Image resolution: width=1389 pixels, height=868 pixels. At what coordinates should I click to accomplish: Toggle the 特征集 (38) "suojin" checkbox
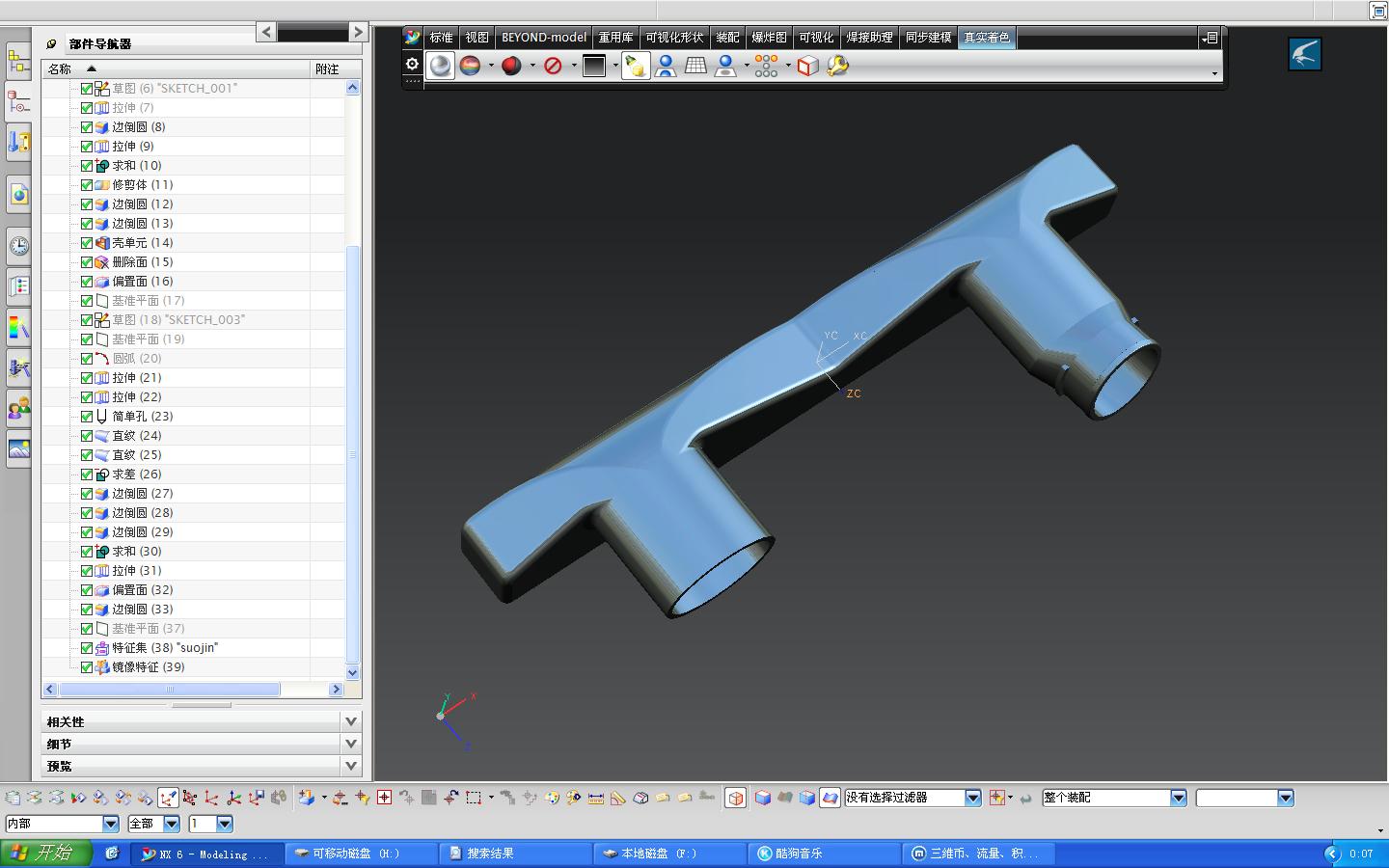click(x=87, y=648)
